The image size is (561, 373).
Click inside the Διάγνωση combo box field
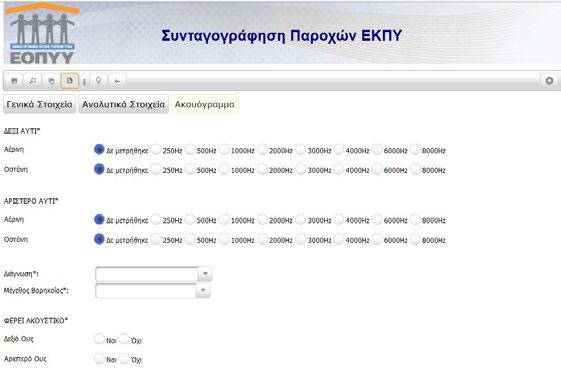pyautogui.click(x=147, y=274)
